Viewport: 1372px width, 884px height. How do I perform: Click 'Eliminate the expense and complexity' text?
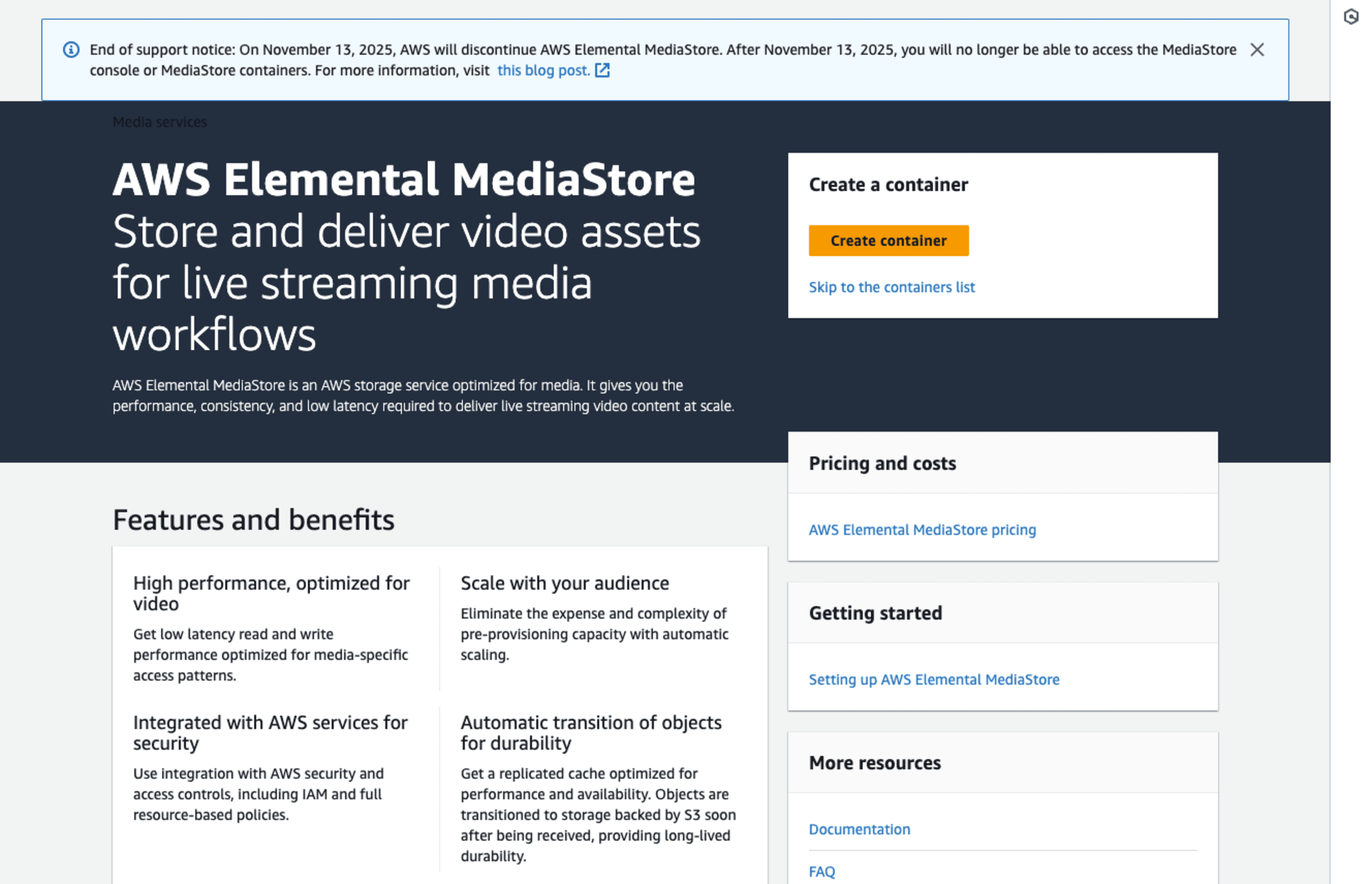pyautogui.click(x=594, y=634)
